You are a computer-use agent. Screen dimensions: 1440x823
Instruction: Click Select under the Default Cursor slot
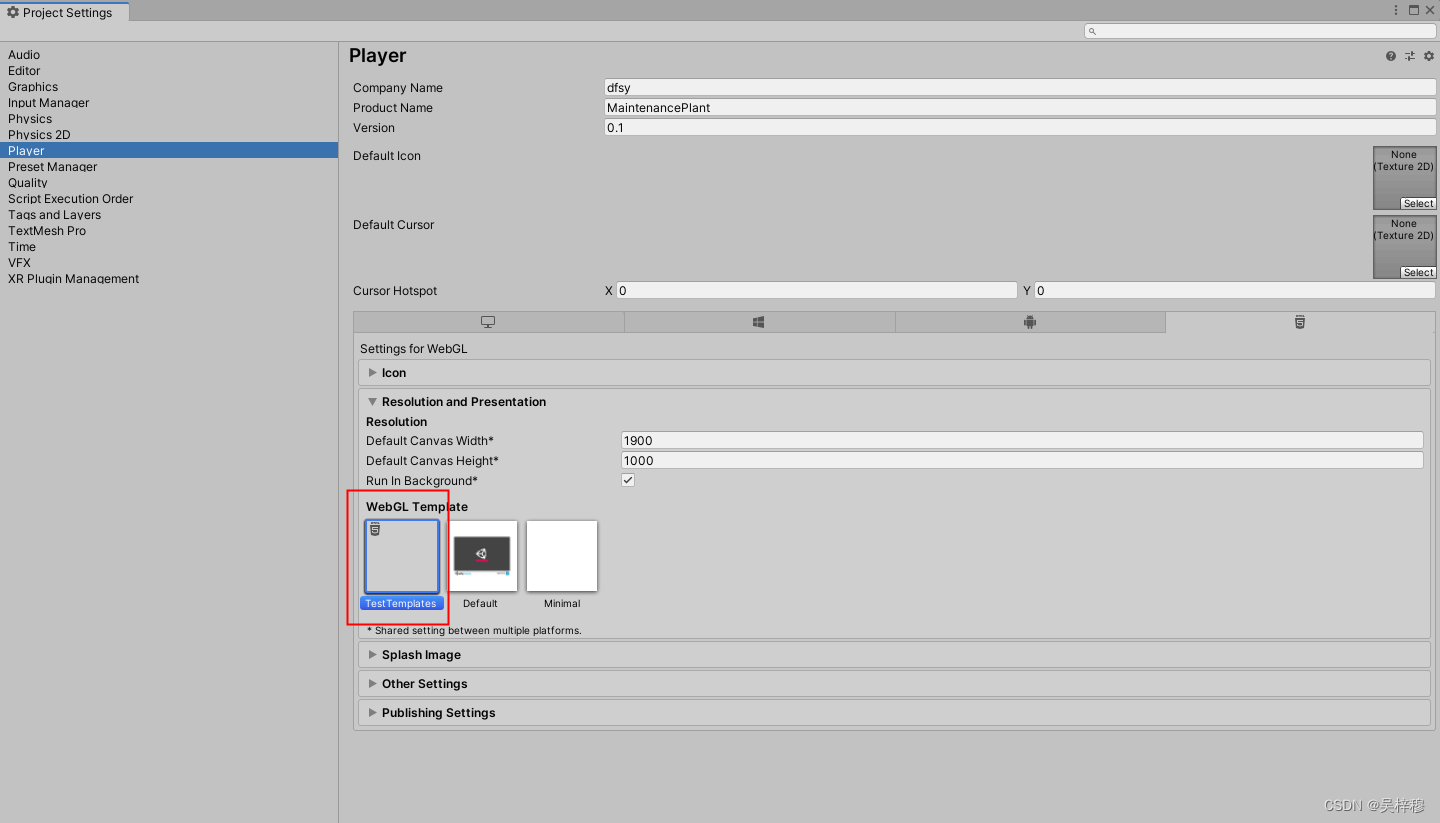point(1419,271)
